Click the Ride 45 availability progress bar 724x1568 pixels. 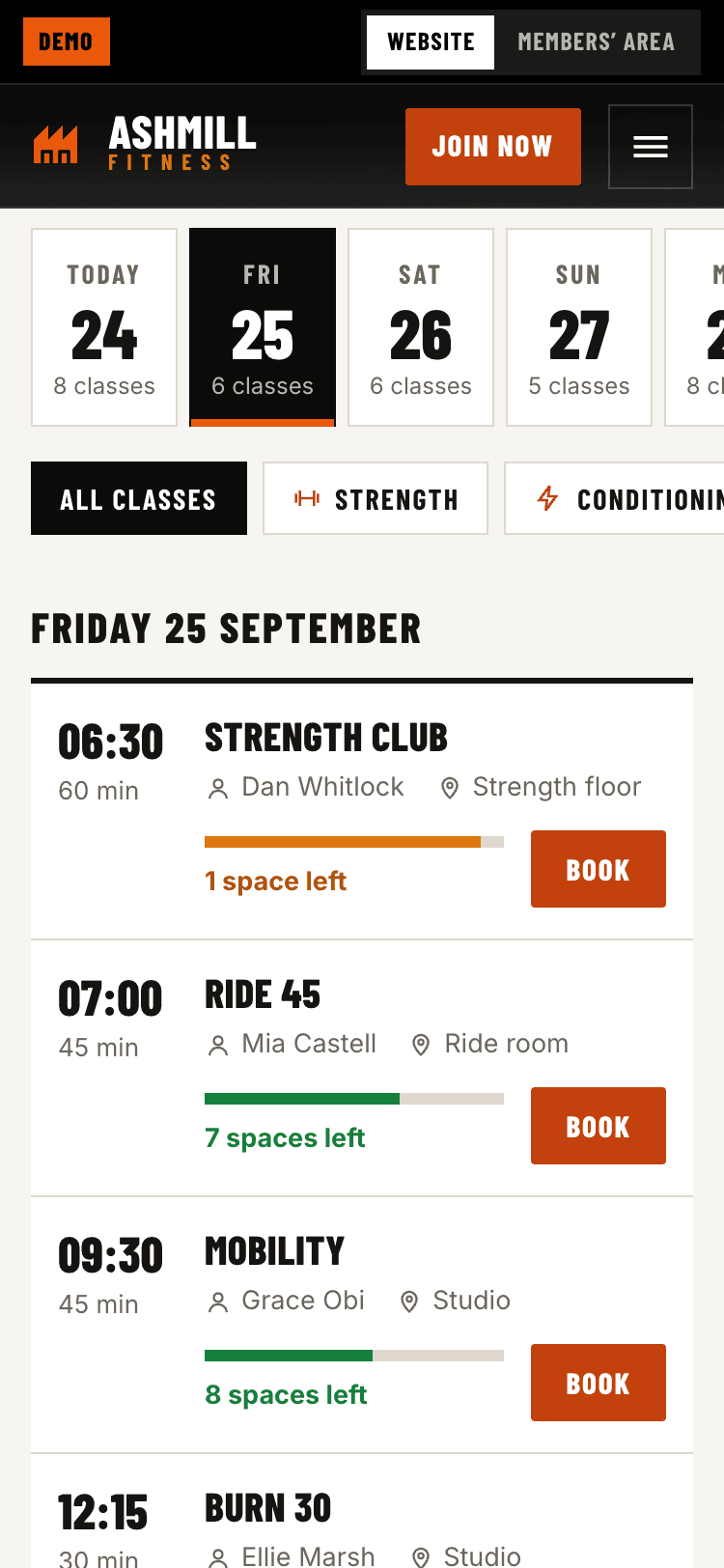click(354, 1099)
